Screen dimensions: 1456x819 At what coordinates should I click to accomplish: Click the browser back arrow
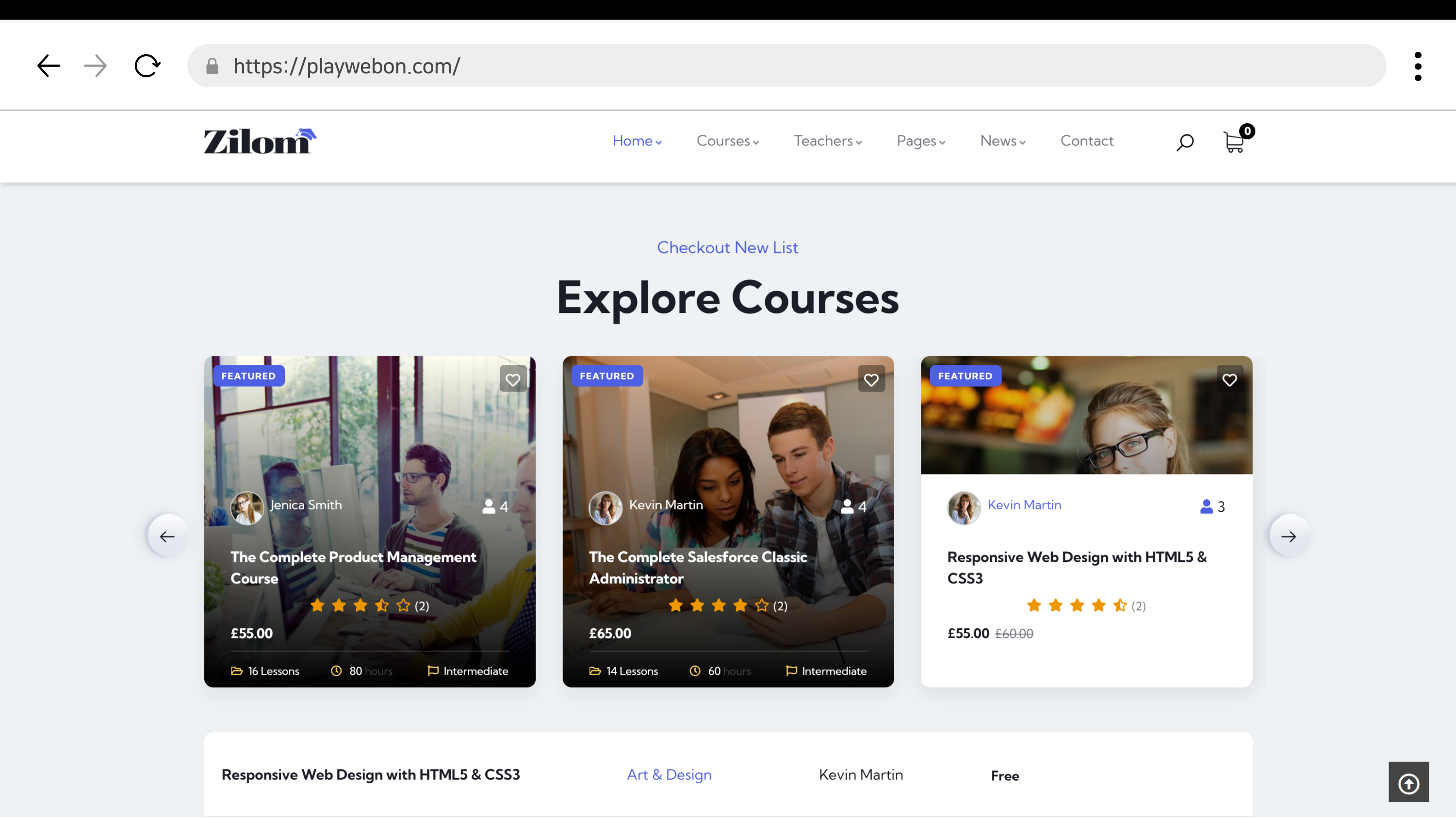[49, 66]
